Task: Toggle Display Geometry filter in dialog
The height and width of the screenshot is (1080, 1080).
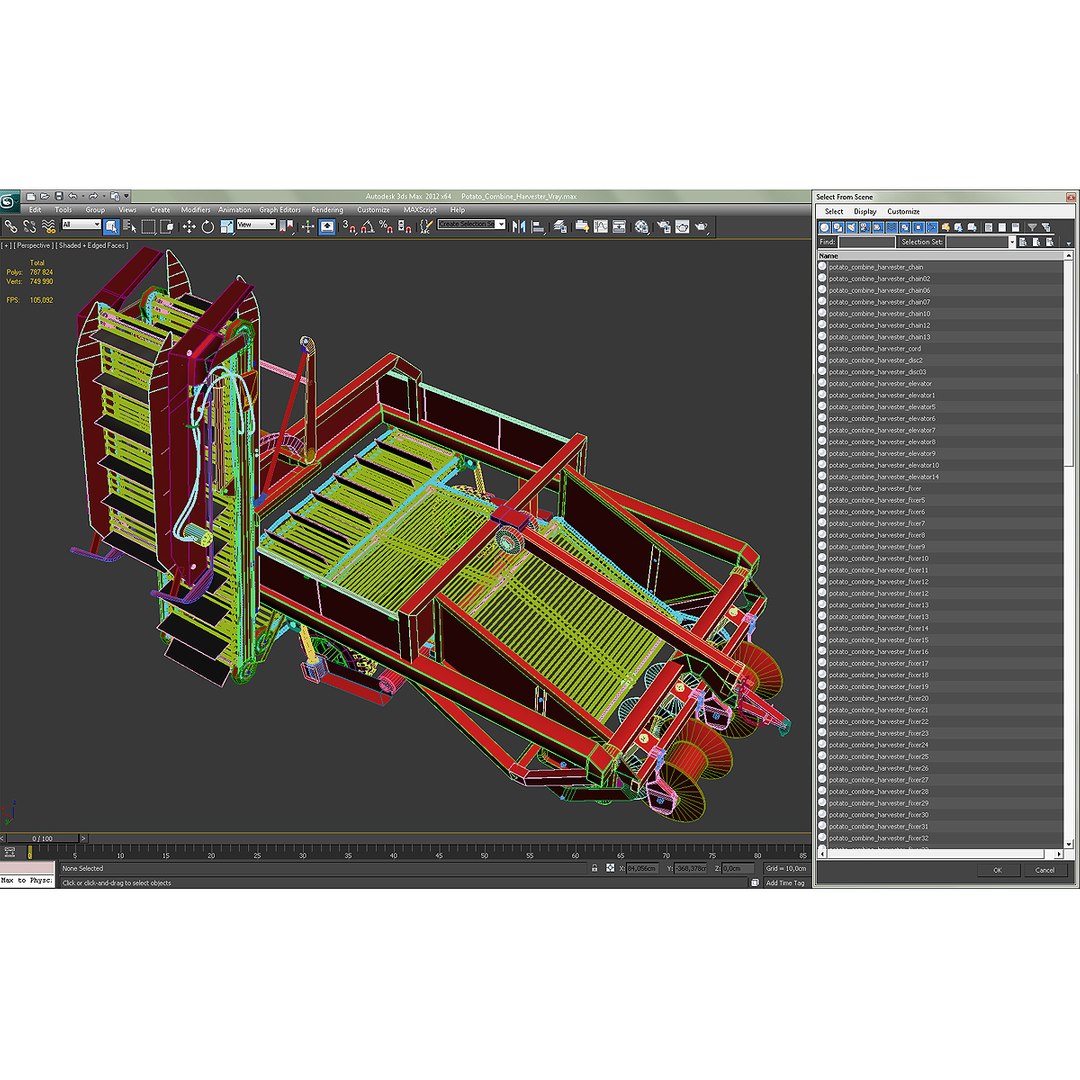Action: coord(824,227)
